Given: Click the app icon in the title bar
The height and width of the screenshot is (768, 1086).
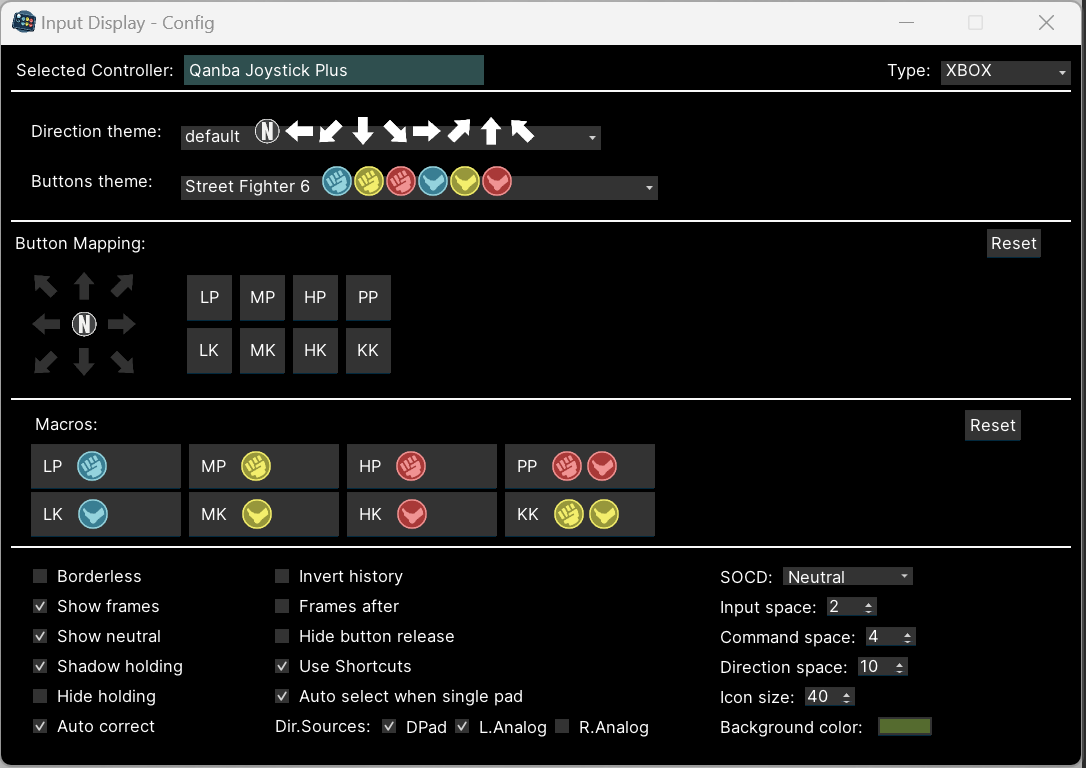Looking at the screenshot, I should [x=24, y=22].
